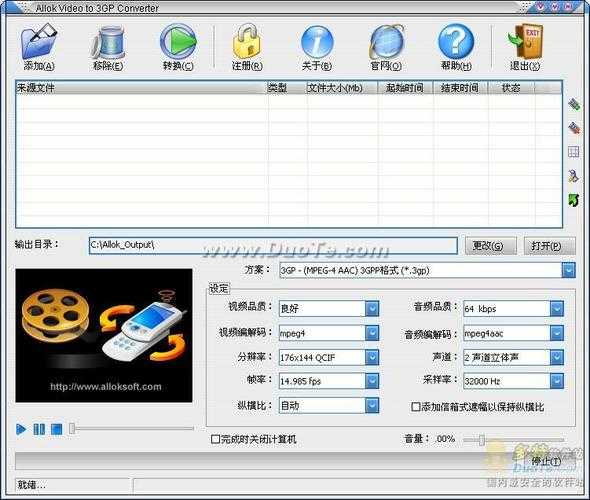
Task: Open the audio codec mpeg4aac dropdown
Action: pos(557,333)
